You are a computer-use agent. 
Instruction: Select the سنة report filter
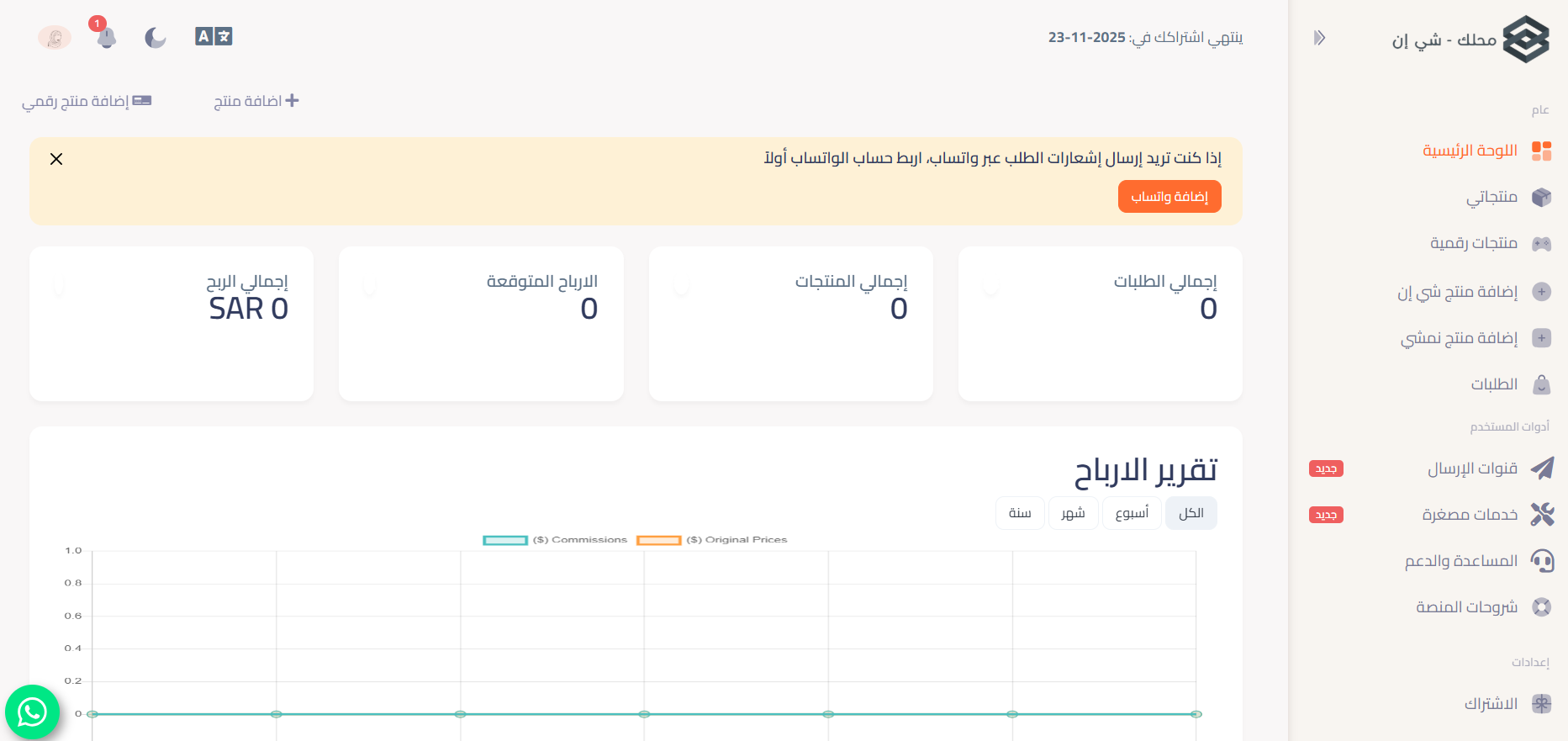(1020, 513)
